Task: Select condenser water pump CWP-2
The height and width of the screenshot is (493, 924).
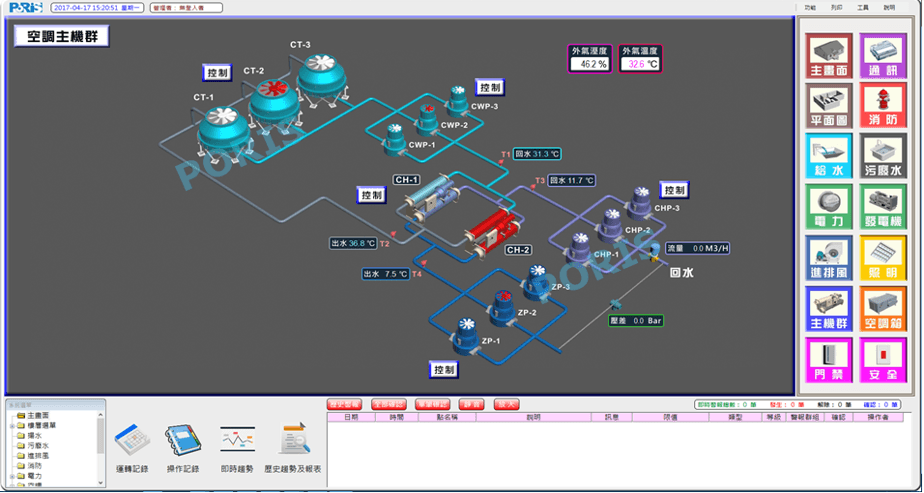Action: pos(428,121)
